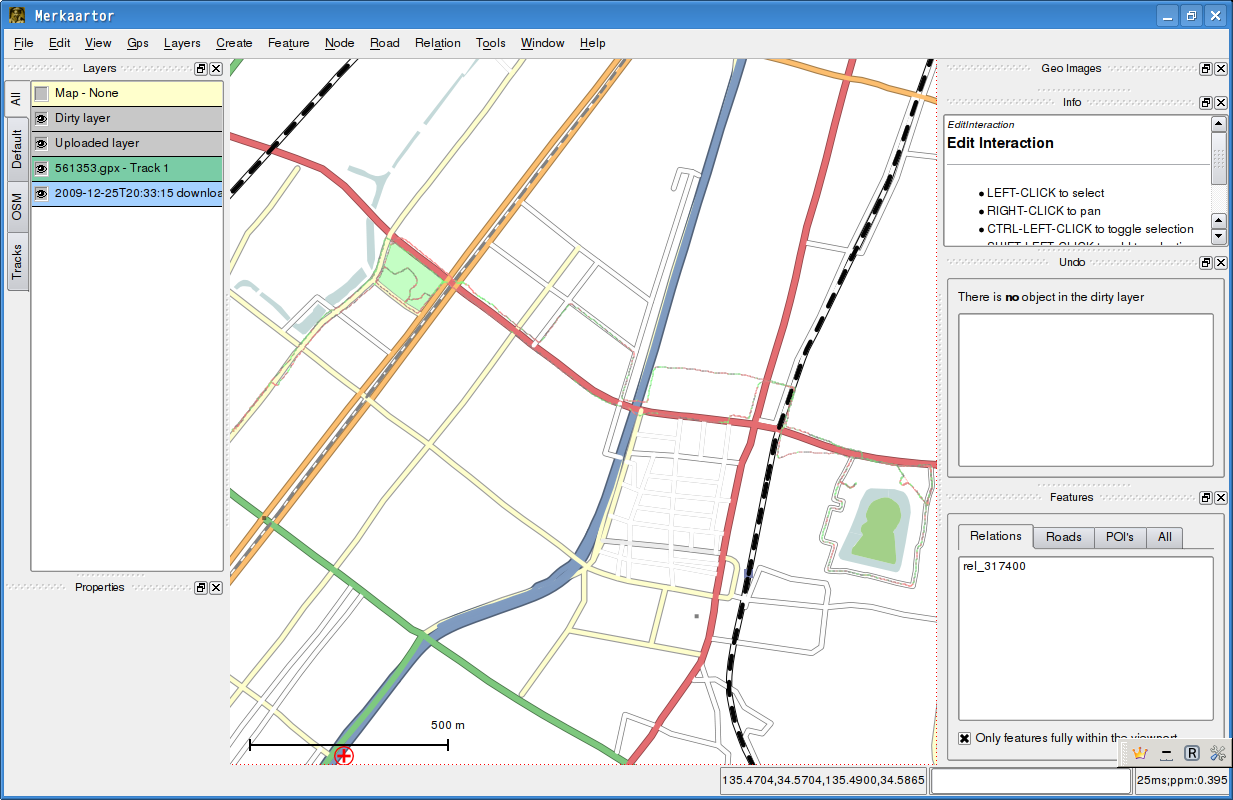Close the Info dock panel
This screenshot has width=1233, height=800.
click(1220, 102)
